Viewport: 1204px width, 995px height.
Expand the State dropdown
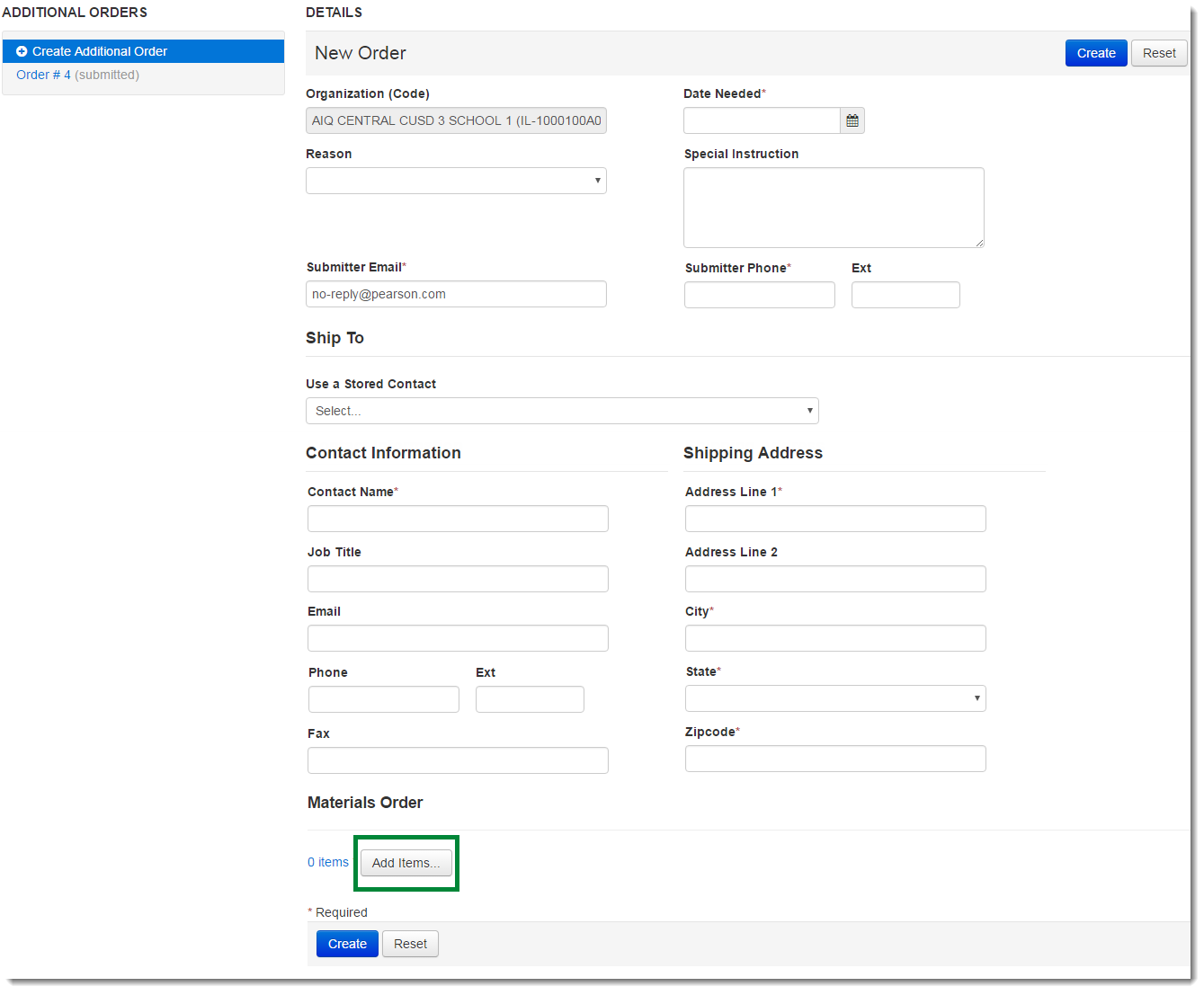[834, 698]
